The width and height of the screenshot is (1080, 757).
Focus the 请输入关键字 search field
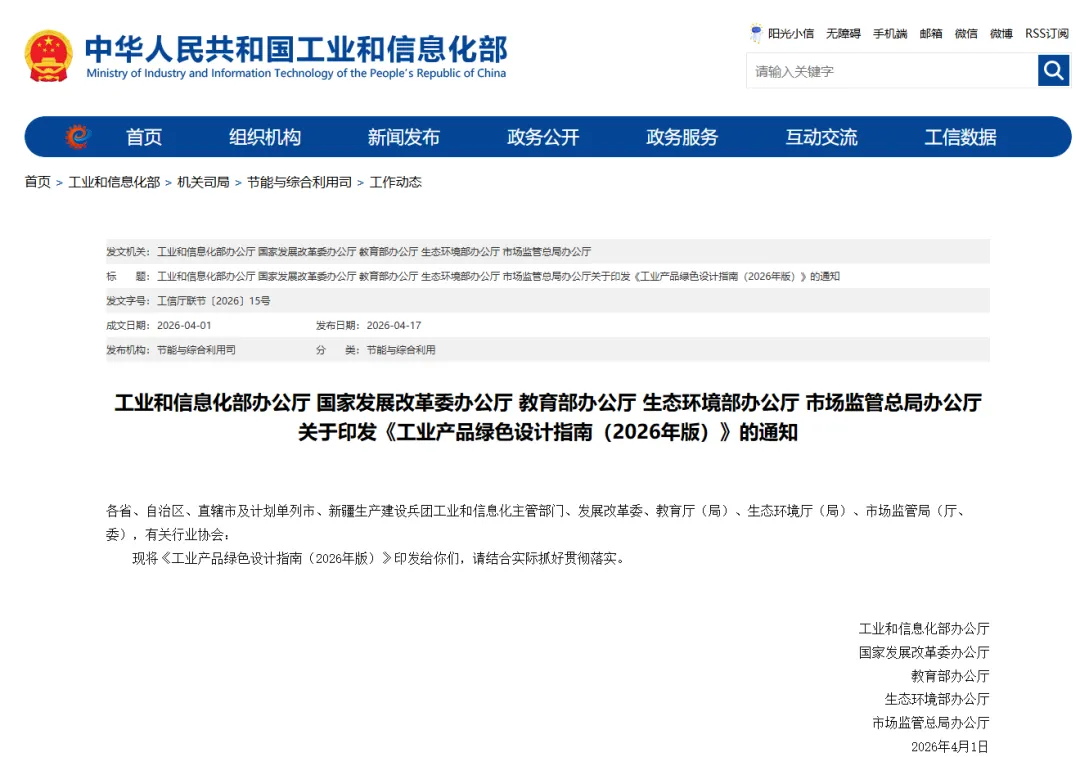point(892,71)
